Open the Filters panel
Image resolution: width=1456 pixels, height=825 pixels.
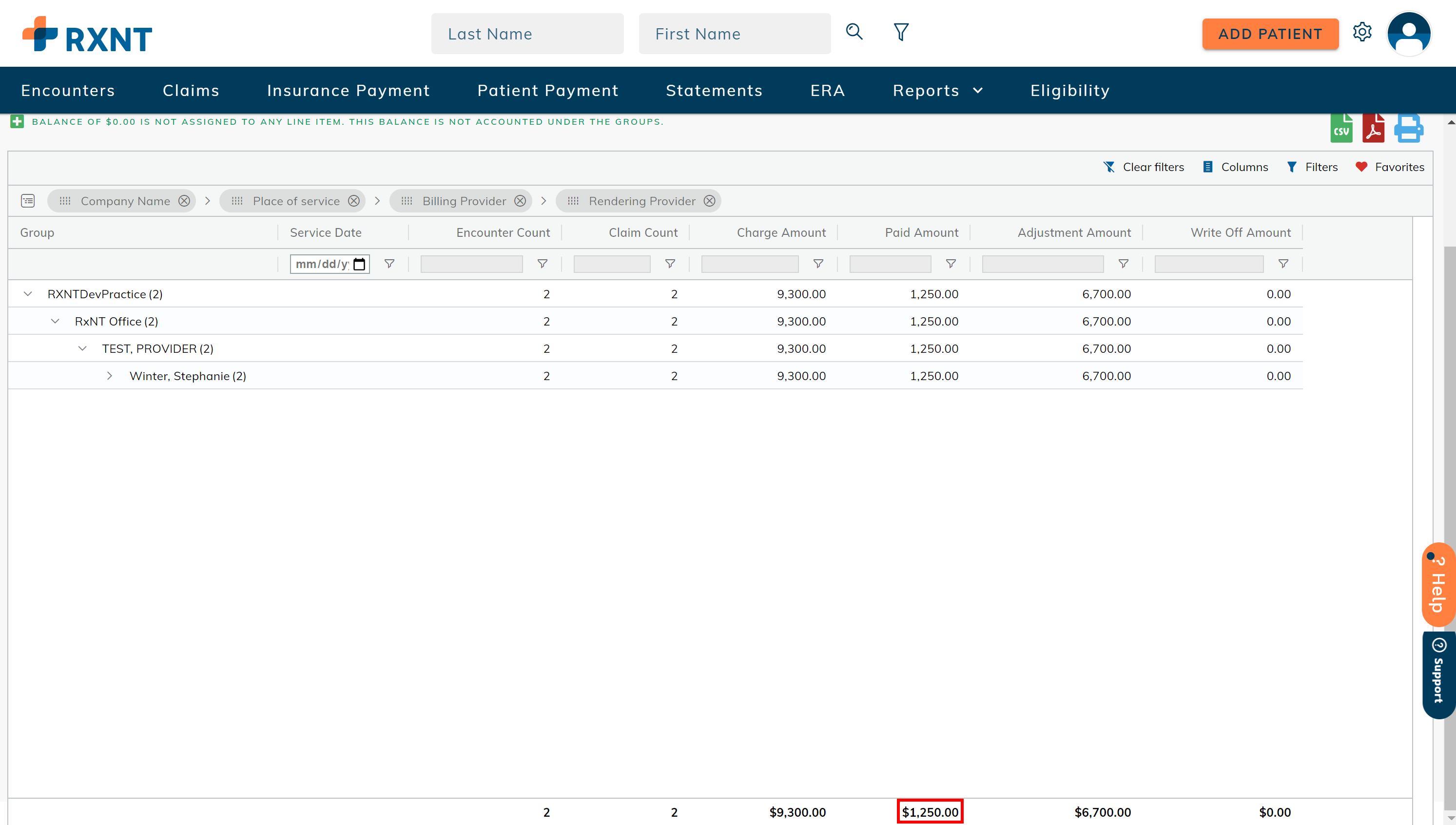pyautogui.click(x=1312, y=167)
